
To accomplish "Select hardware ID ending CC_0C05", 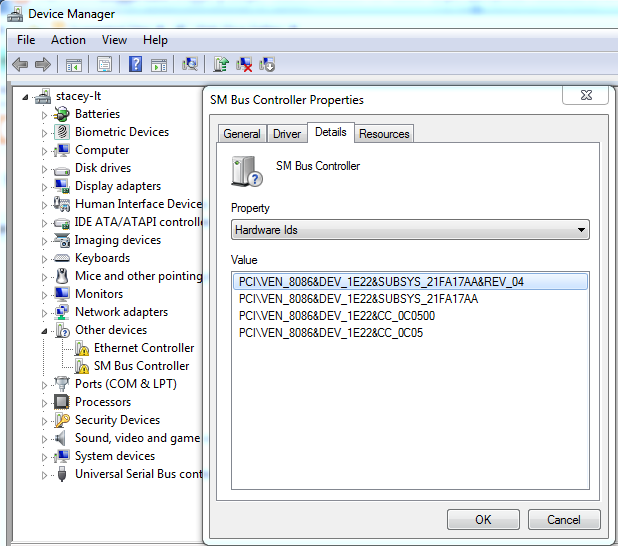I will [410, 333].
